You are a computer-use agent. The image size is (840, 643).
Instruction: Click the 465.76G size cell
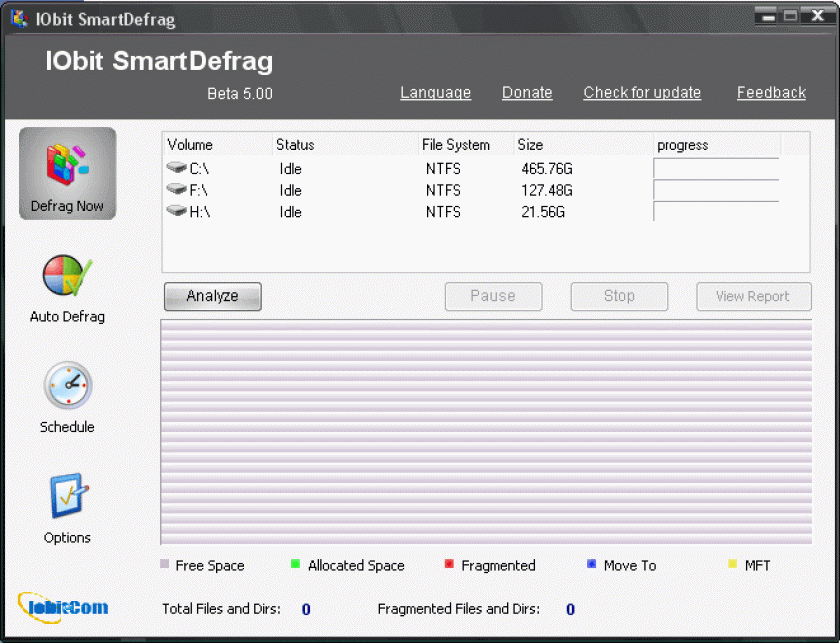click(547, 169)
